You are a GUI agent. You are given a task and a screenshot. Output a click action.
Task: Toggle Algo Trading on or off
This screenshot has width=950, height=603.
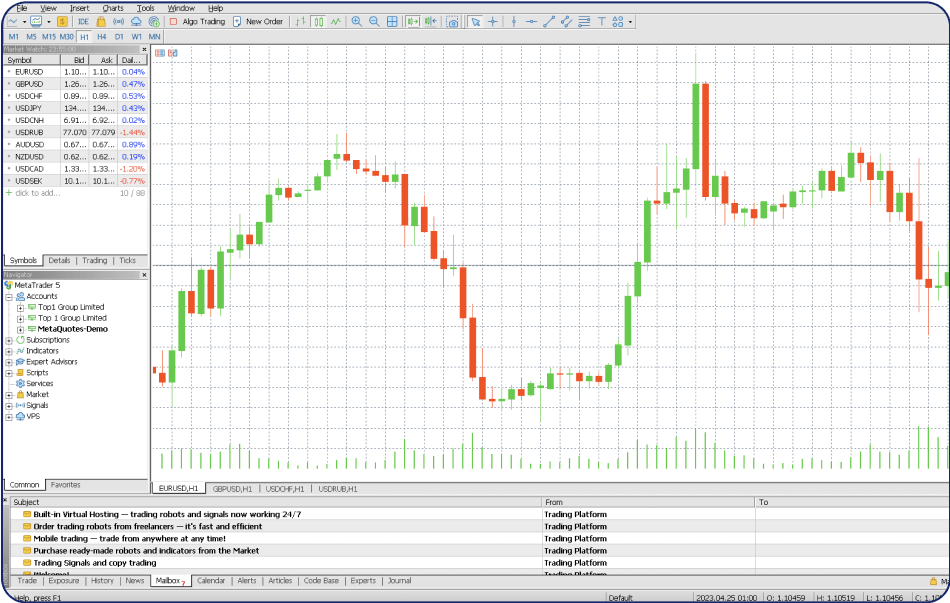click(197, 21)
